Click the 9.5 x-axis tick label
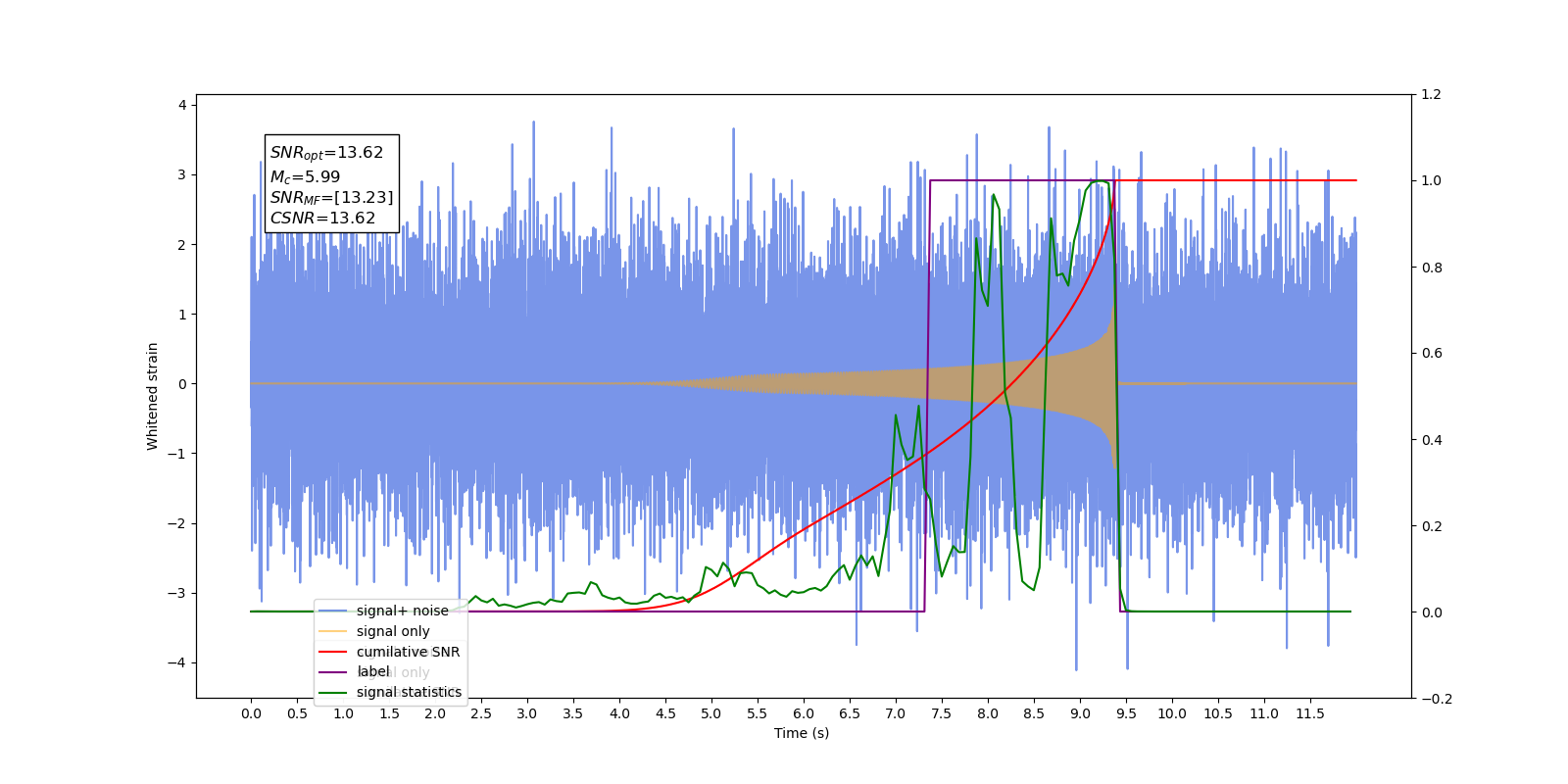Screen dimensions: 1568x784 1126,713
